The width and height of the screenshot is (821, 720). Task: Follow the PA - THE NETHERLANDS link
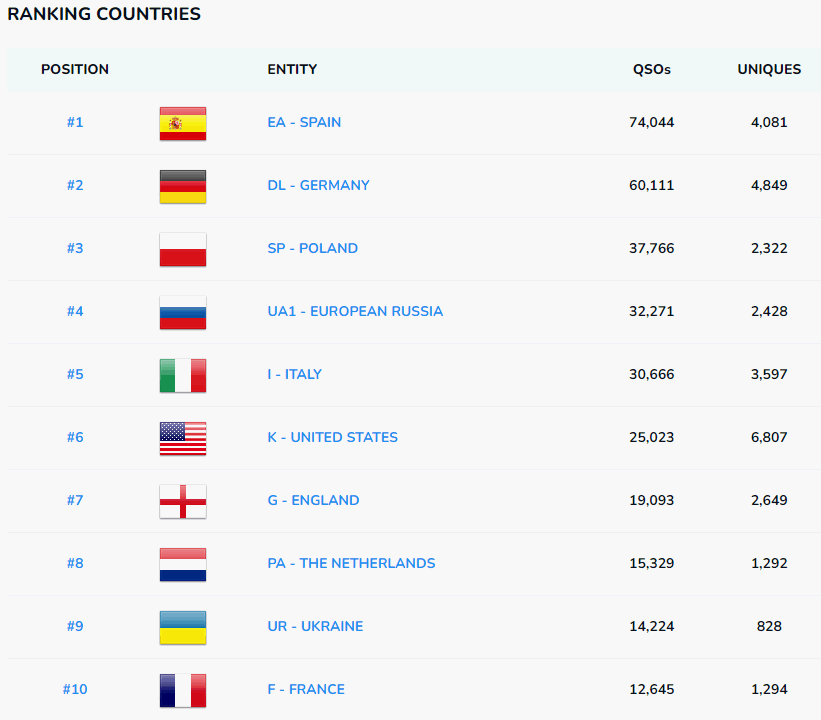[x=351, y=563]
